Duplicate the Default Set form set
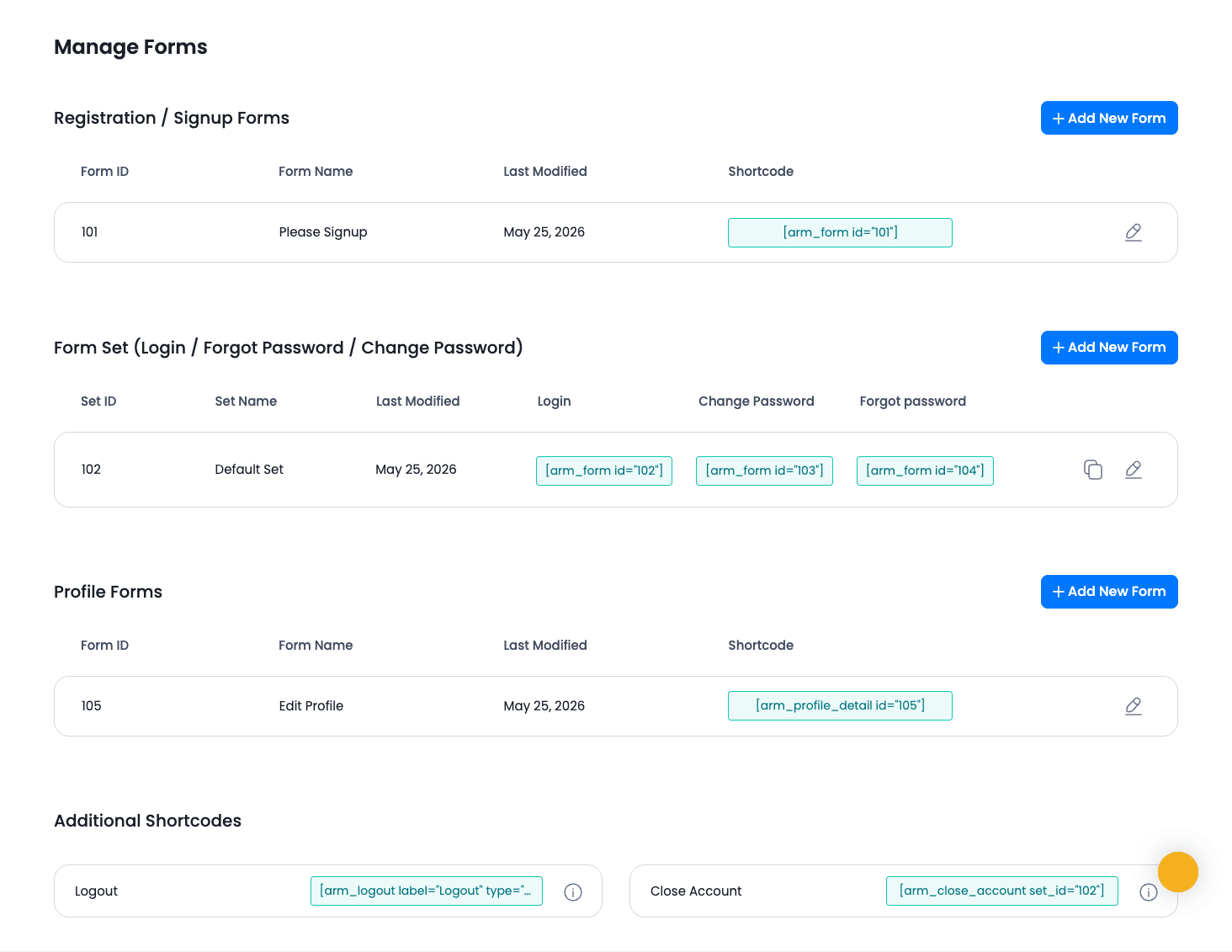The image size is (1232, 952). [x=1093, y=470]
